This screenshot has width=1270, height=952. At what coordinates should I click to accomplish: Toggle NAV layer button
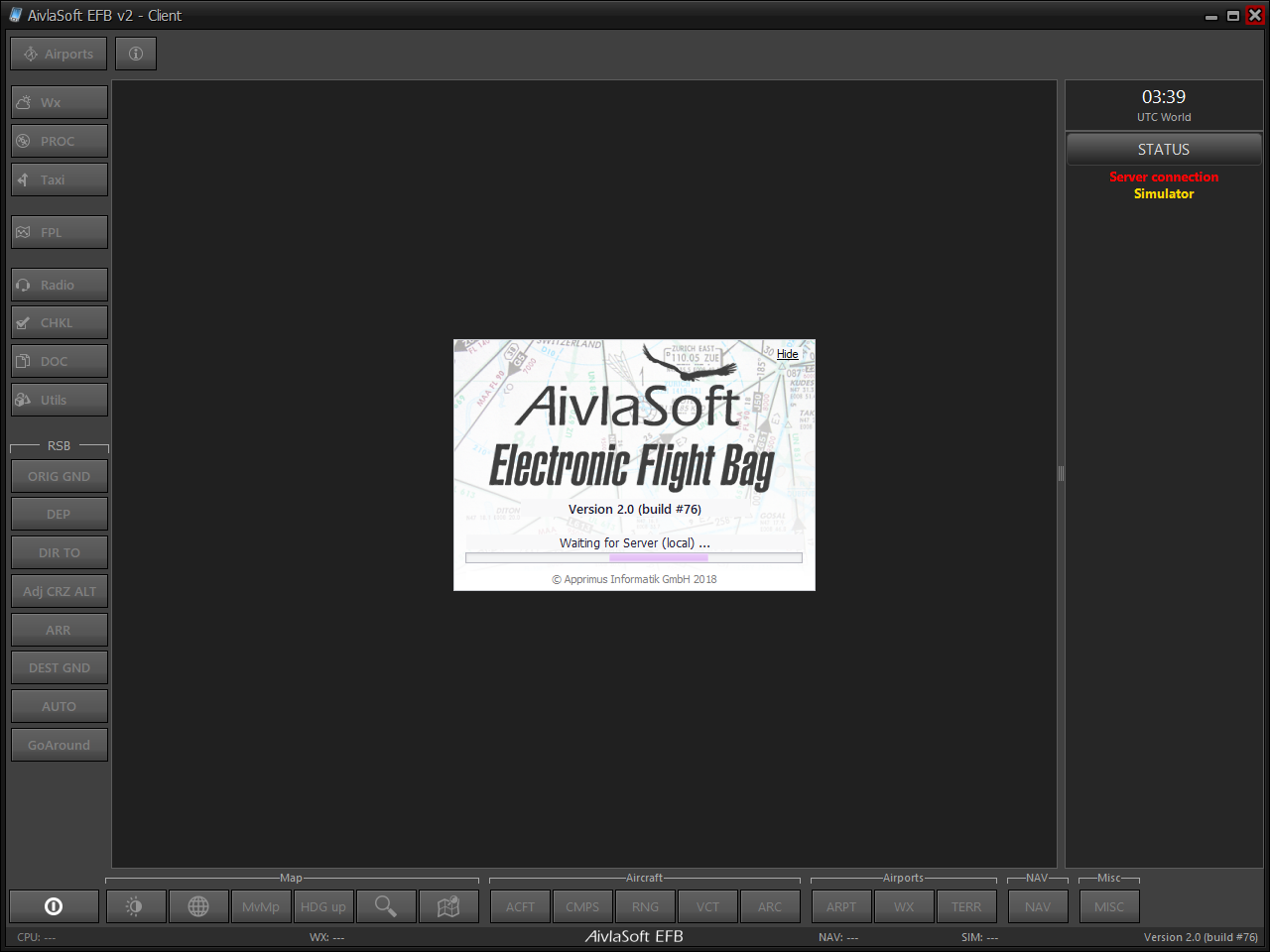point(1038,906)
